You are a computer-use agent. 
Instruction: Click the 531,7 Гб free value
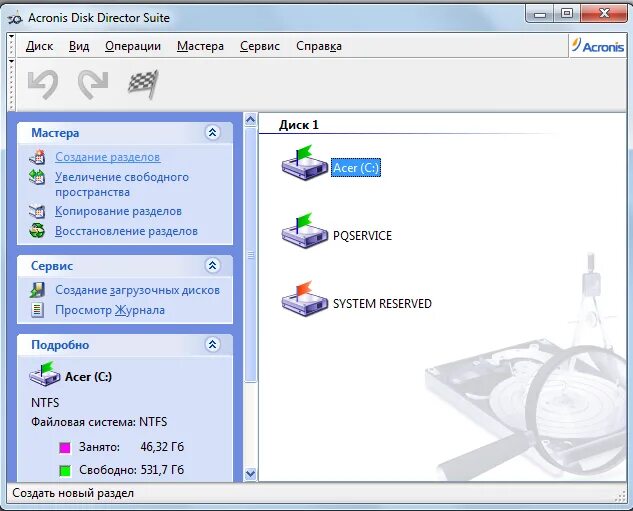(162, 470)
